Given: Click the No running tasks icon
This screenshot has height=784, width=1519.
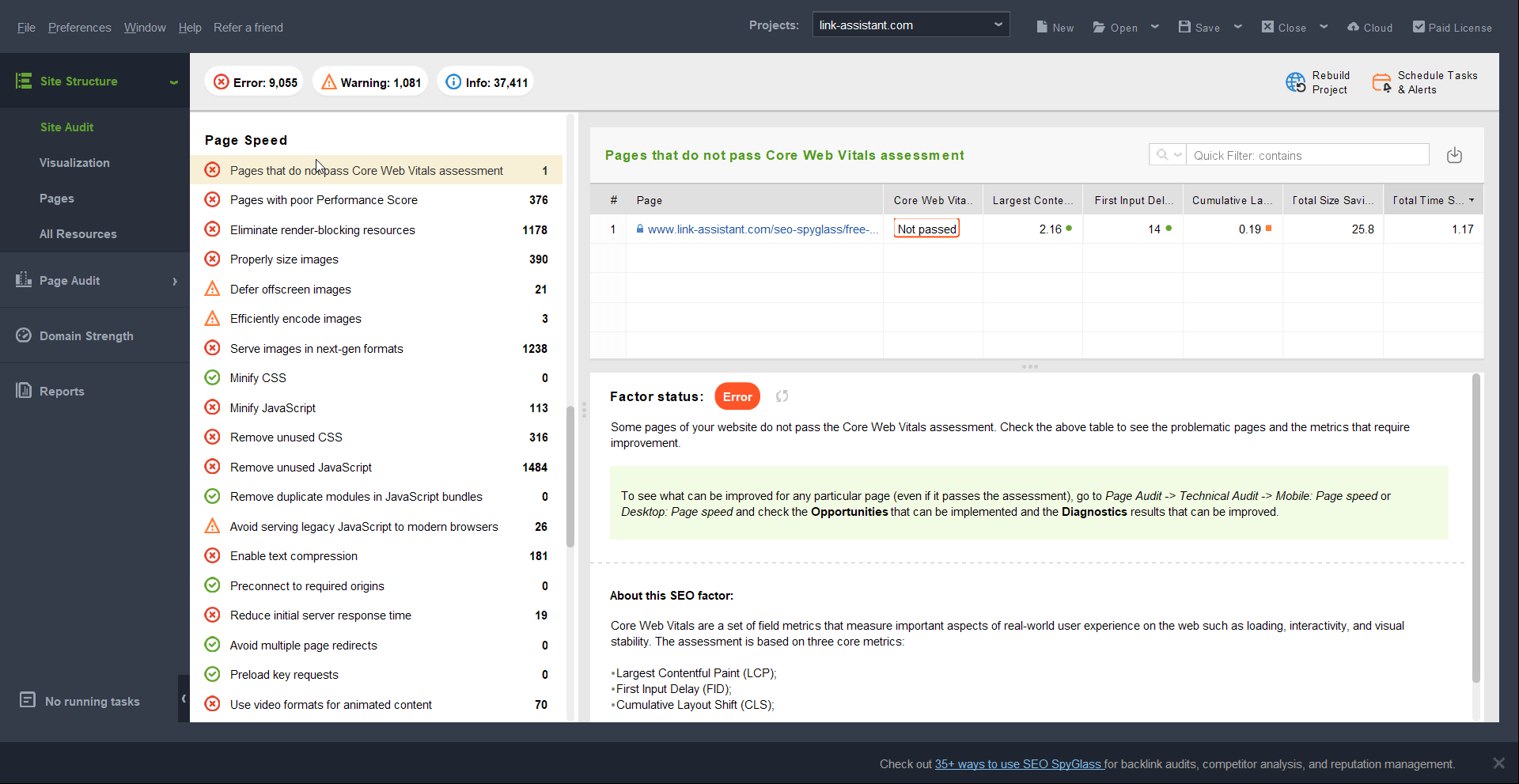Looking at the screenshot, I should click(x=28, y=699).
